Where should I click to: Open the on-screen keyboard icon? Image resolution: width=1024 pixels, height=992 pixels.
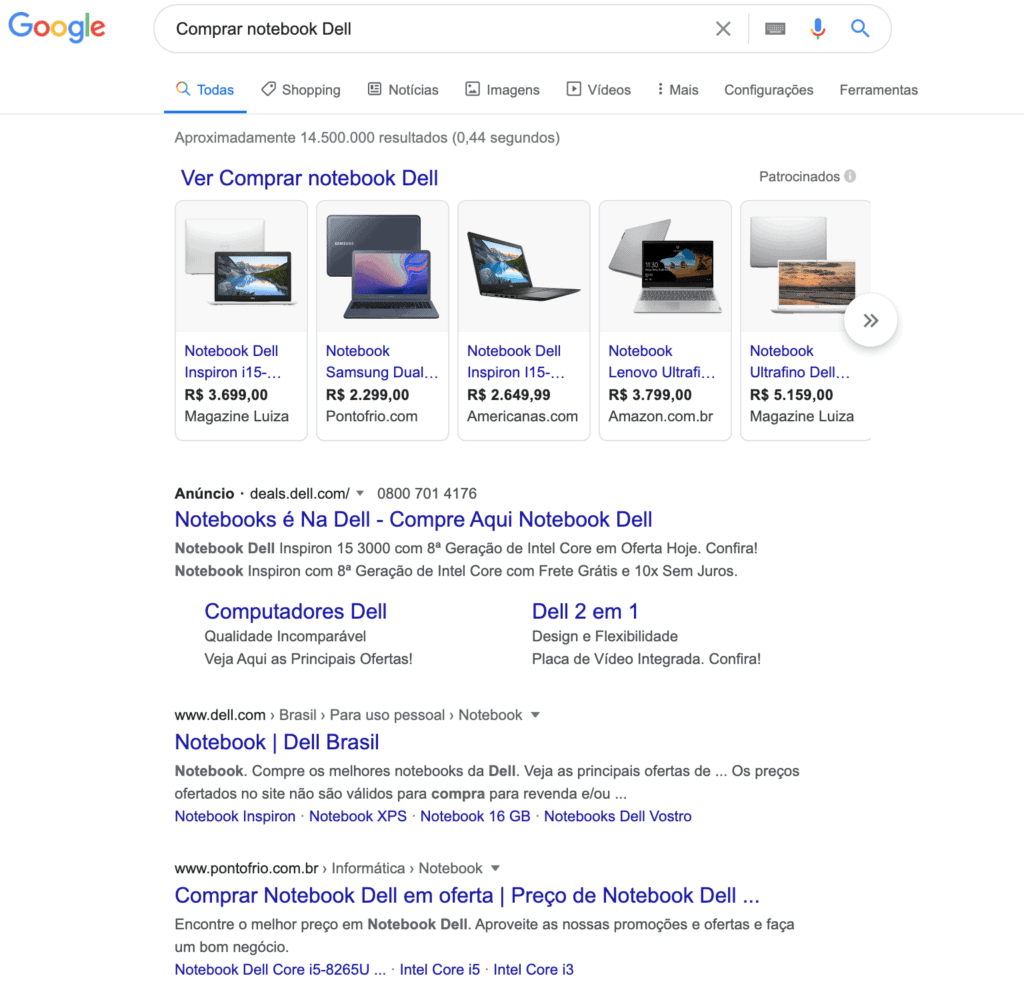775,29
